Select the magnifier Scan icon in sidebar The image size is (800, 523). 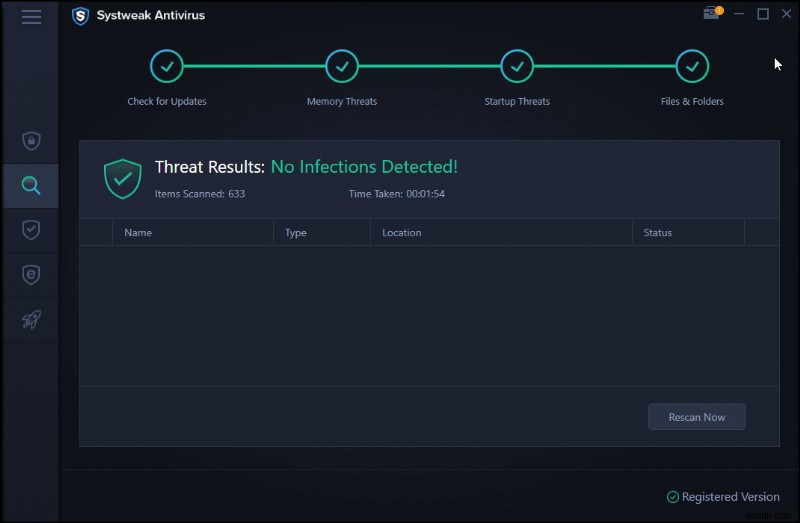31,186
